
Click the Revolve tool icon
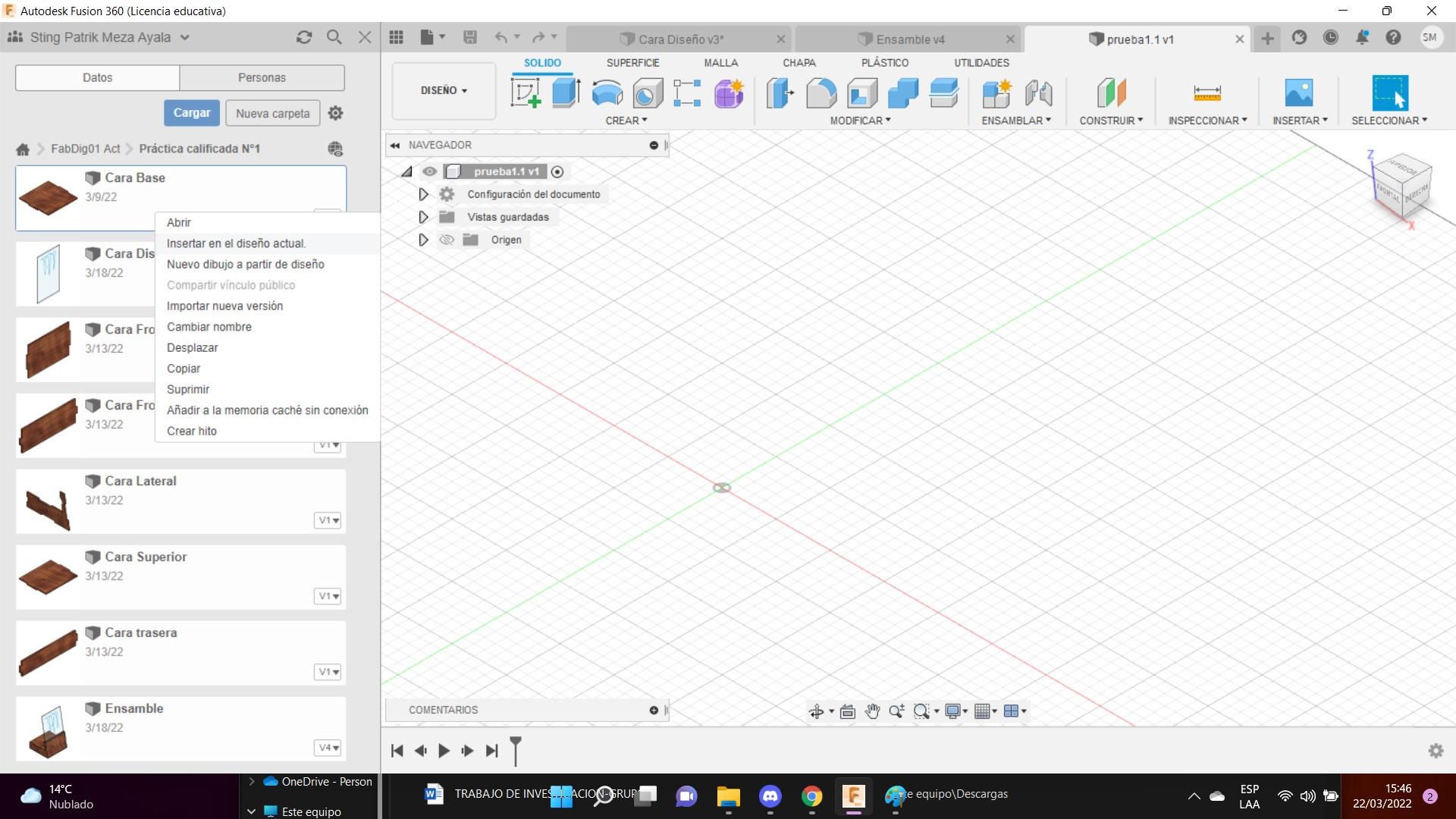[607, 93]
